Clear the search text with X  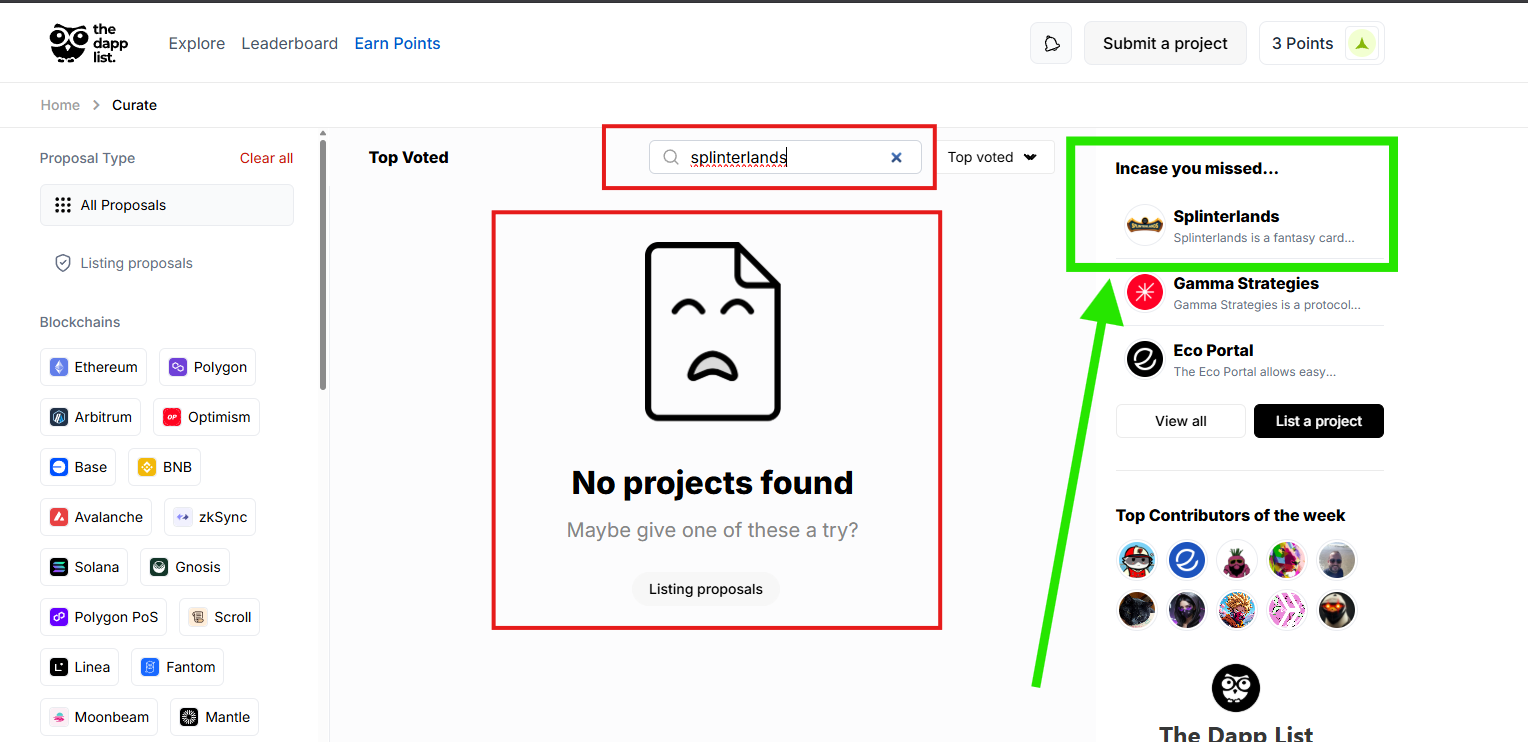(x=896, y=157)
